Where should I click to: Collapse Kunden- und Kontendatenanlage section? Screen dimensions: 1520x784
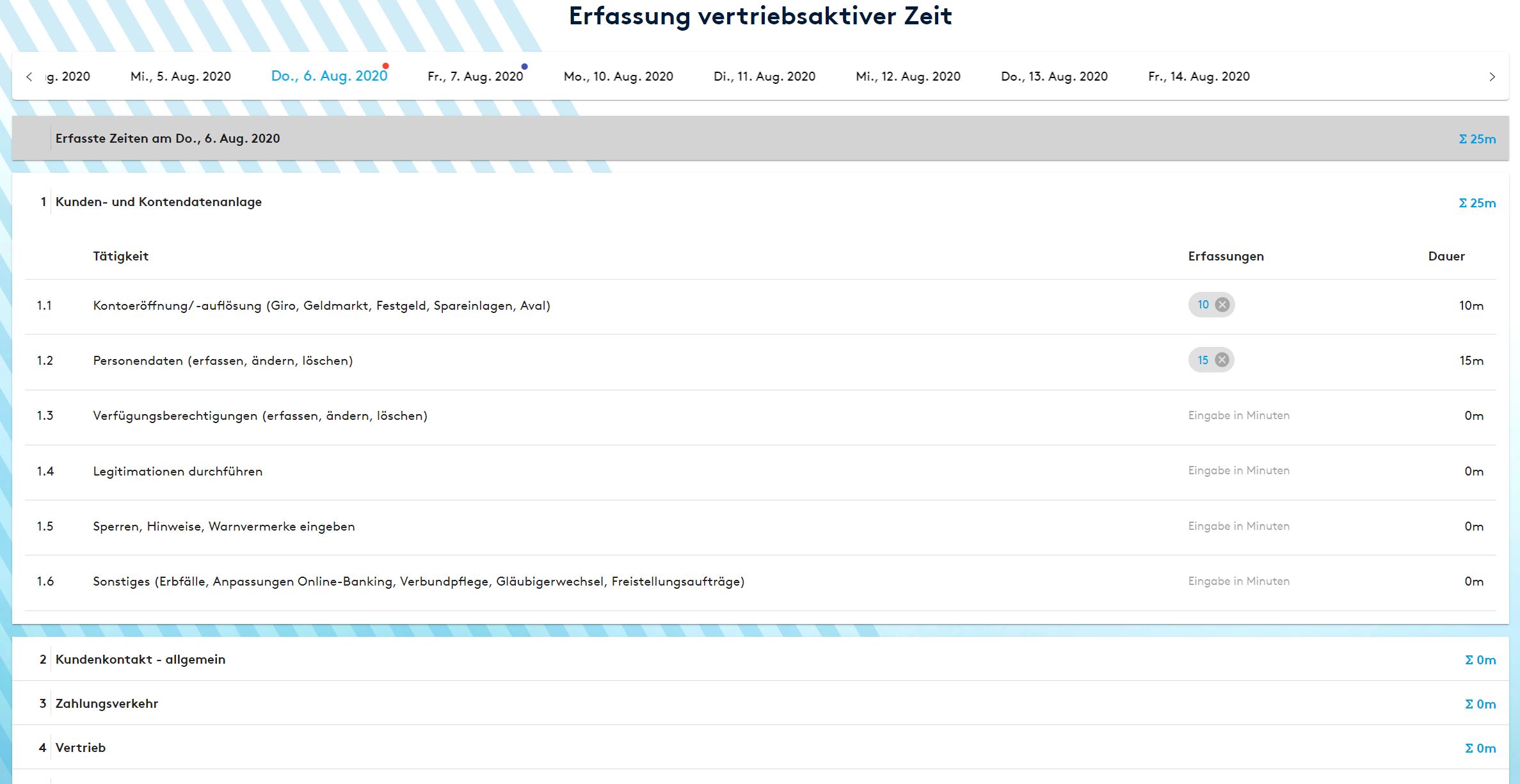pyautogui.click(x=158, y=202)
